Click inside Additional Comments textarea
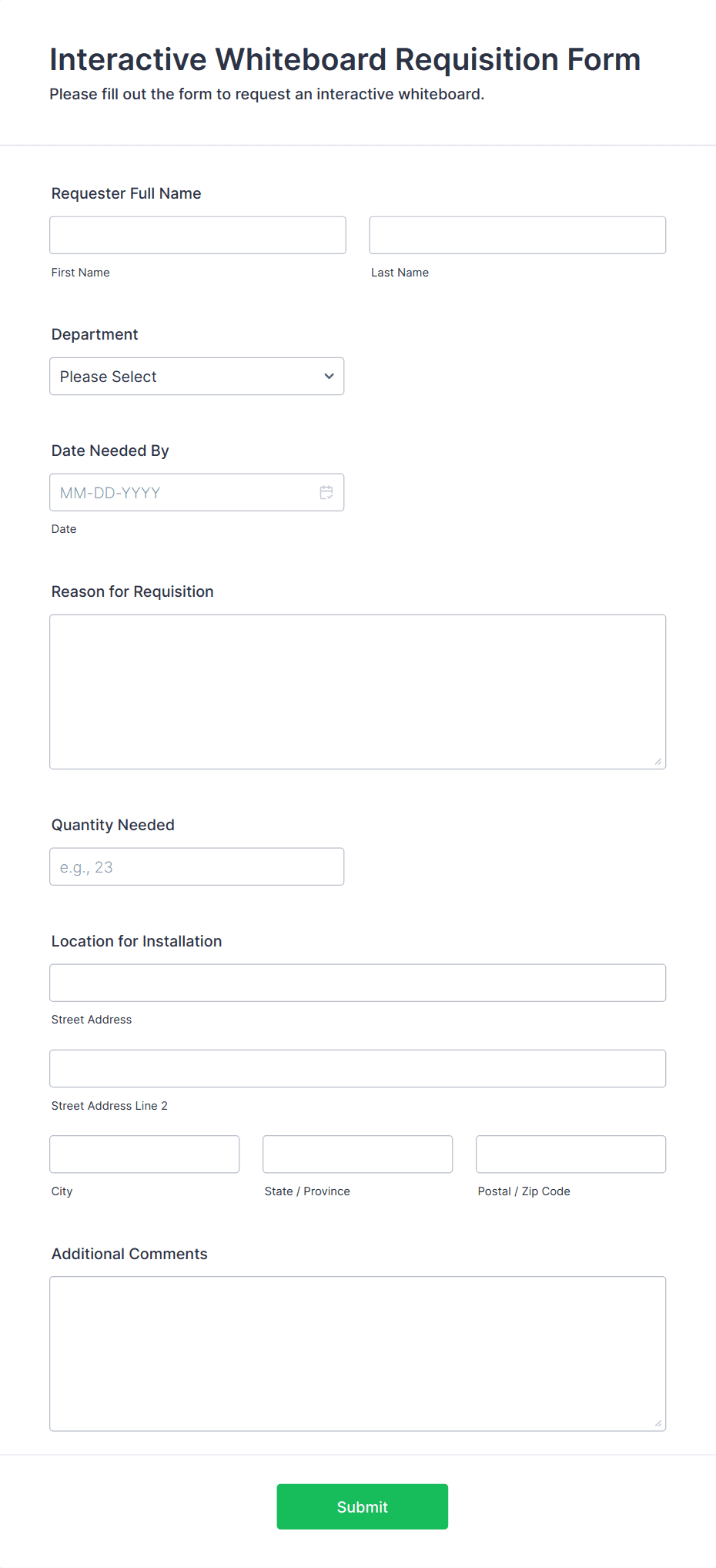716x1568 pixels. pyautogui.click(x=358, y=1354)
